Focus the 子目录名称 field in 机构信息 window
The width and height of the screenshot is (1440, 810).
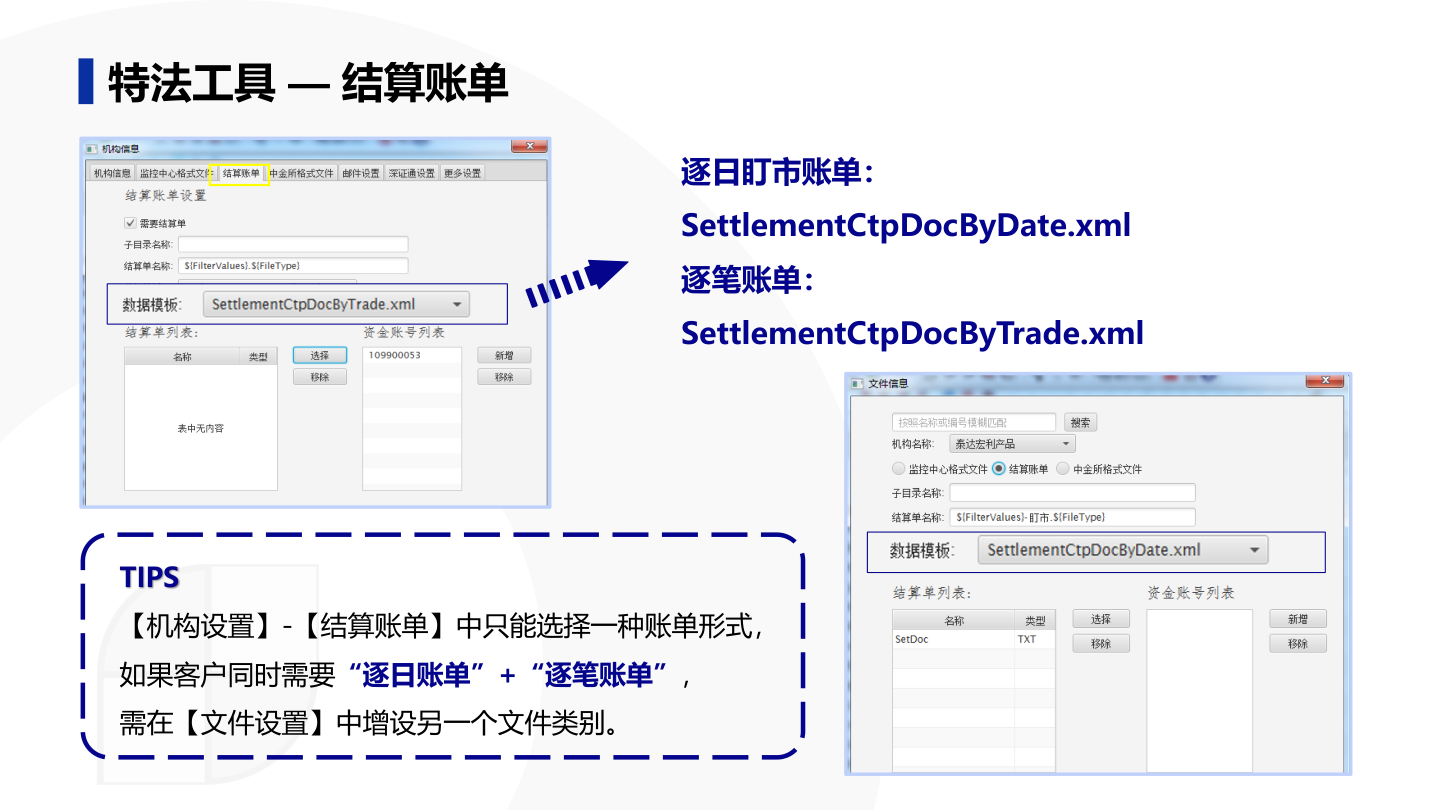(x=293, y=244)
